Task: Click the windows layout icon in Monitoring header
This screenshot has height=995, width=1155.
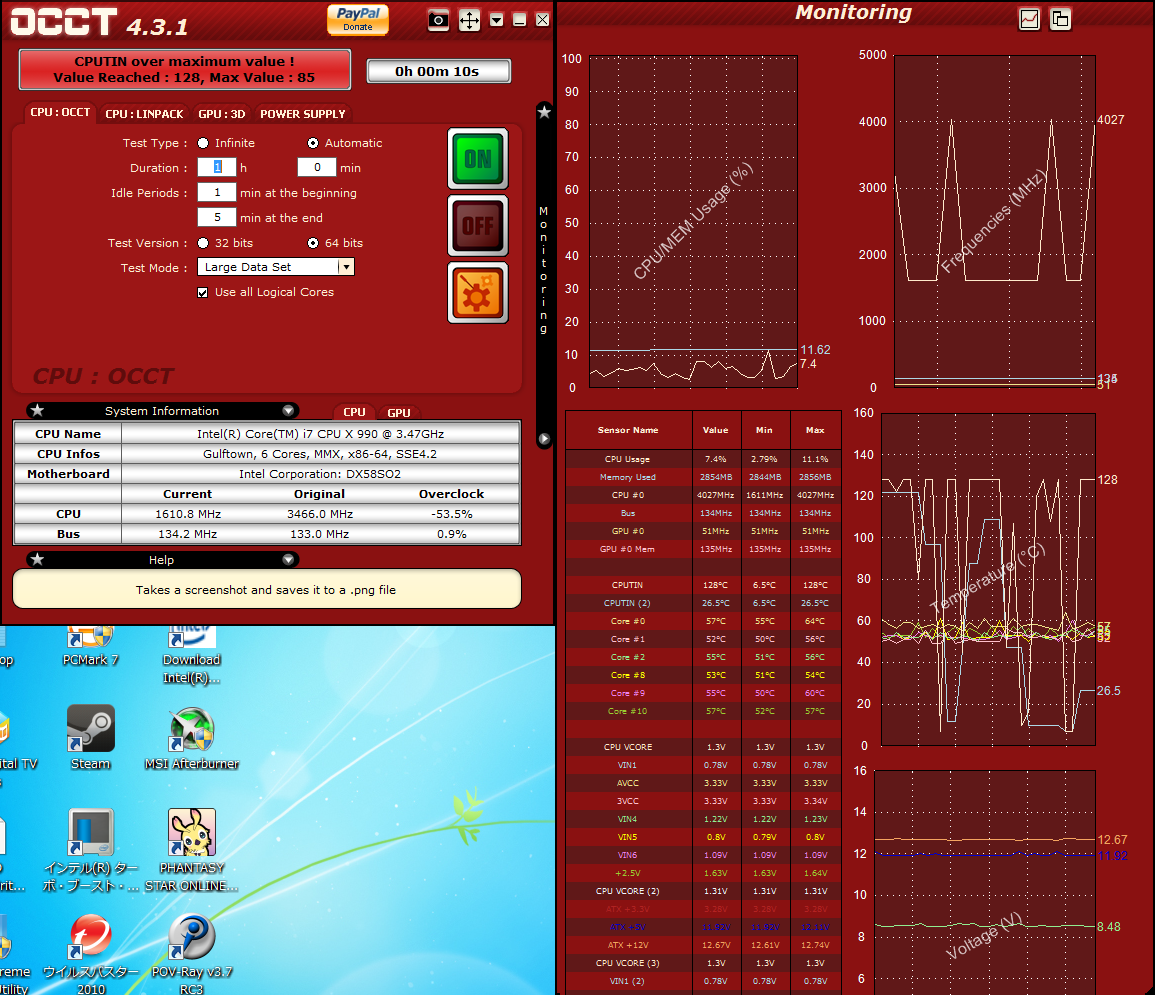Action: pos(1060,19)
